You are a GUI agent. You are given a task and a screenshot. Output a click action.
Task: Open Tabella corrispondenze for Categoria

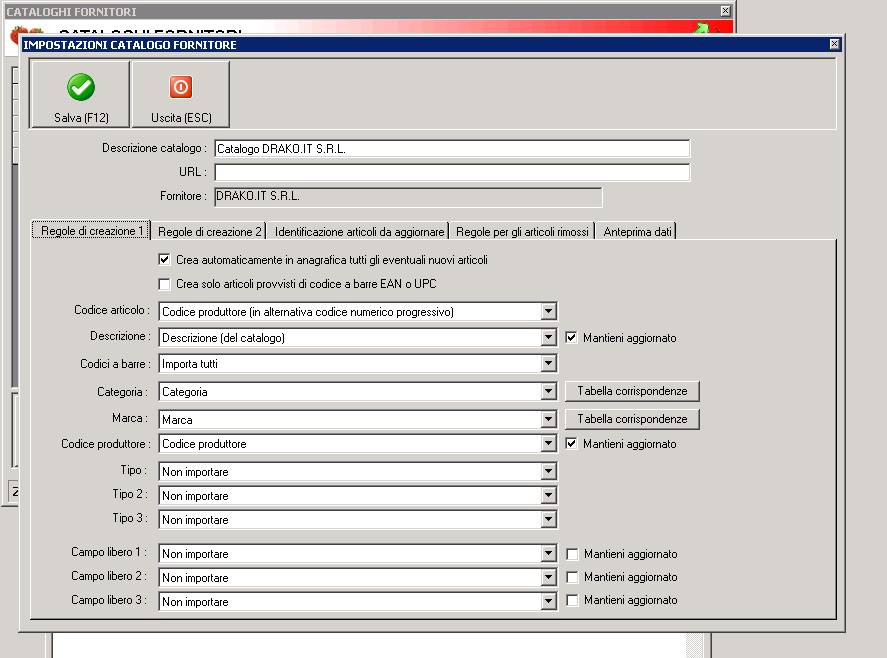pyautogui.click(x=632, y=391)
